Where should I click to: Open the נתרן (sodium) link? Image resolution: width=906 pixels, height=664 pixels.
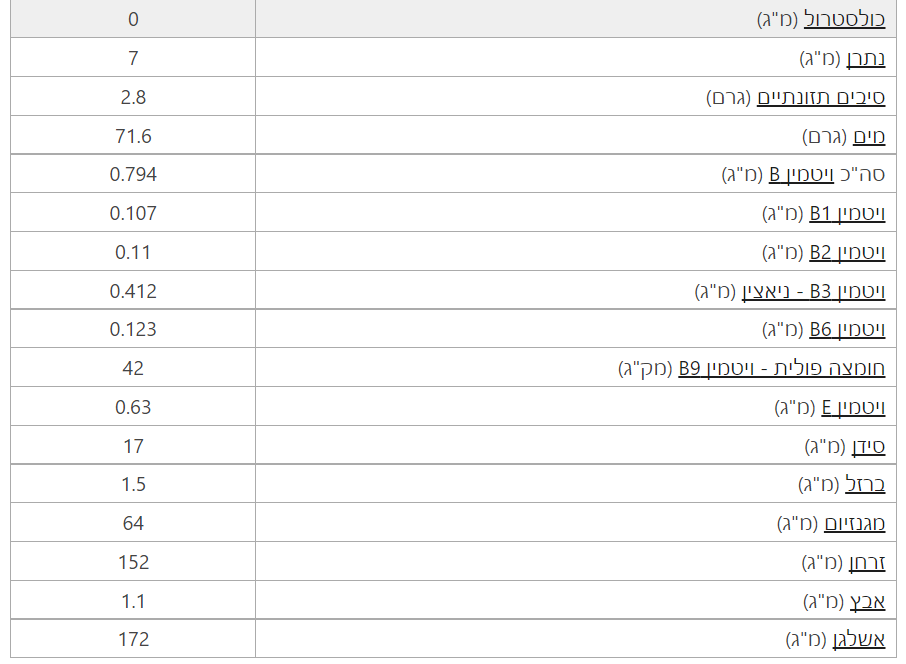pos(866,59)
